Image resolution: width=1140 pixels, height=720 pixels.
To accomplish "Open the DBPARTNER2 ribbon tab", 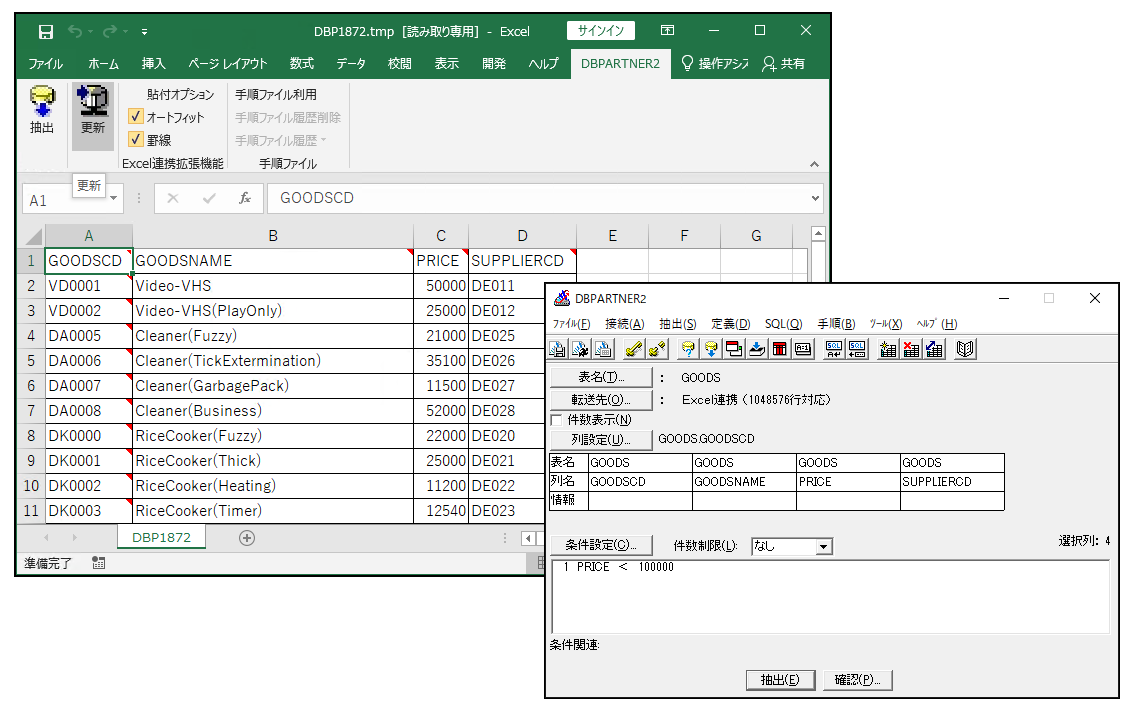I will [620, 64].
